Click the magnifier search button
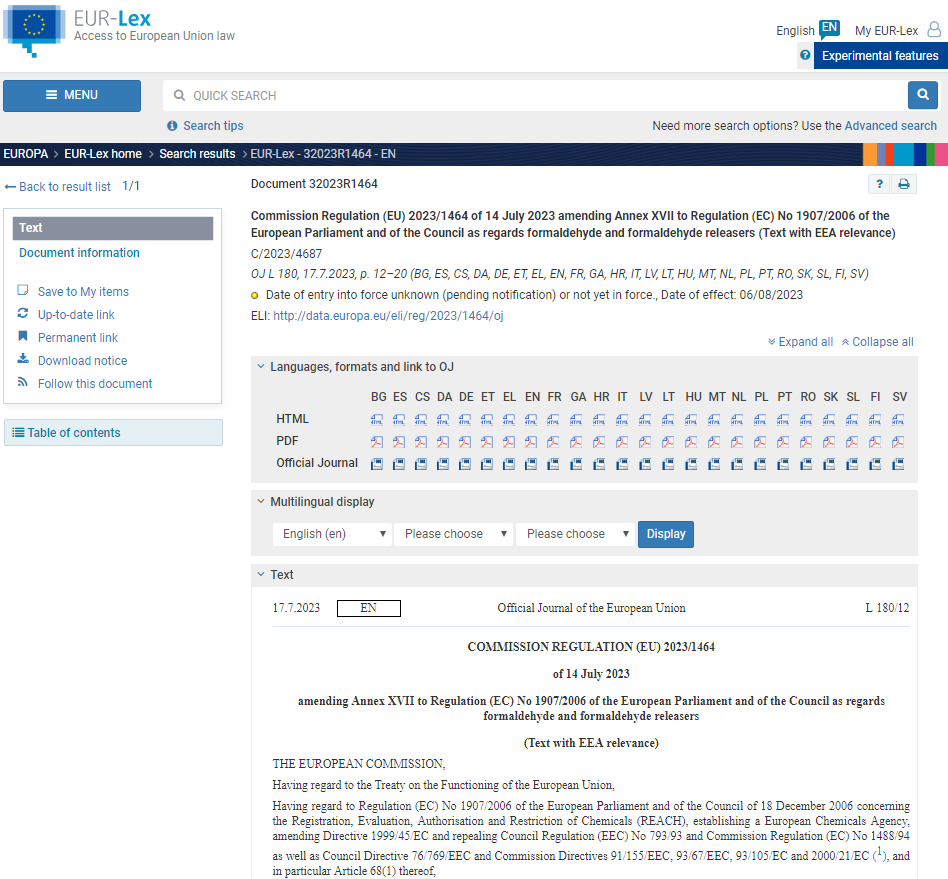Viewport: 948px width, 879px height. (922, 95)
